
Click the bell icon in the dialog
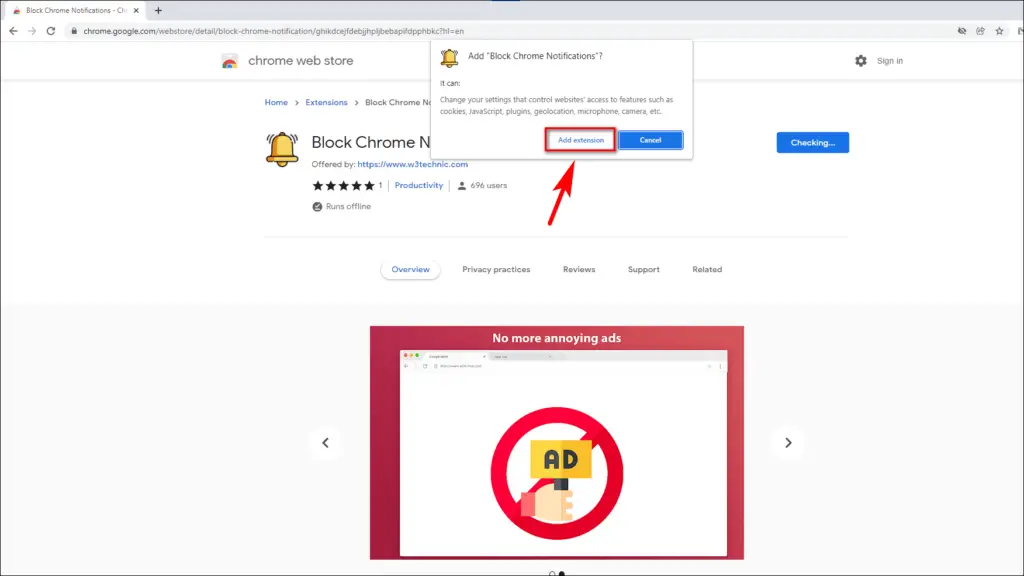[449, 57]
